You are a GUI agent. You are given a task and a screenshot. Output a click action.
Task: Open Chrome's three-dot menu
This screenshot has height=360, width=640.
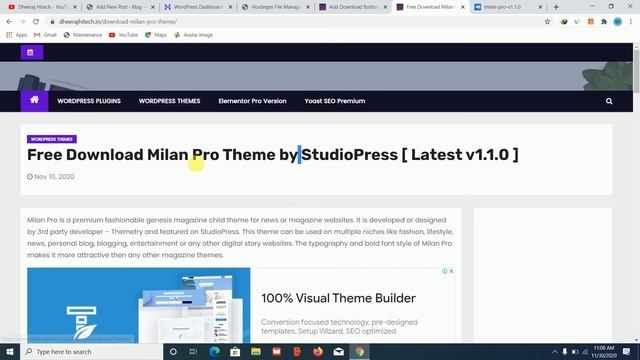tap(631, 22)
